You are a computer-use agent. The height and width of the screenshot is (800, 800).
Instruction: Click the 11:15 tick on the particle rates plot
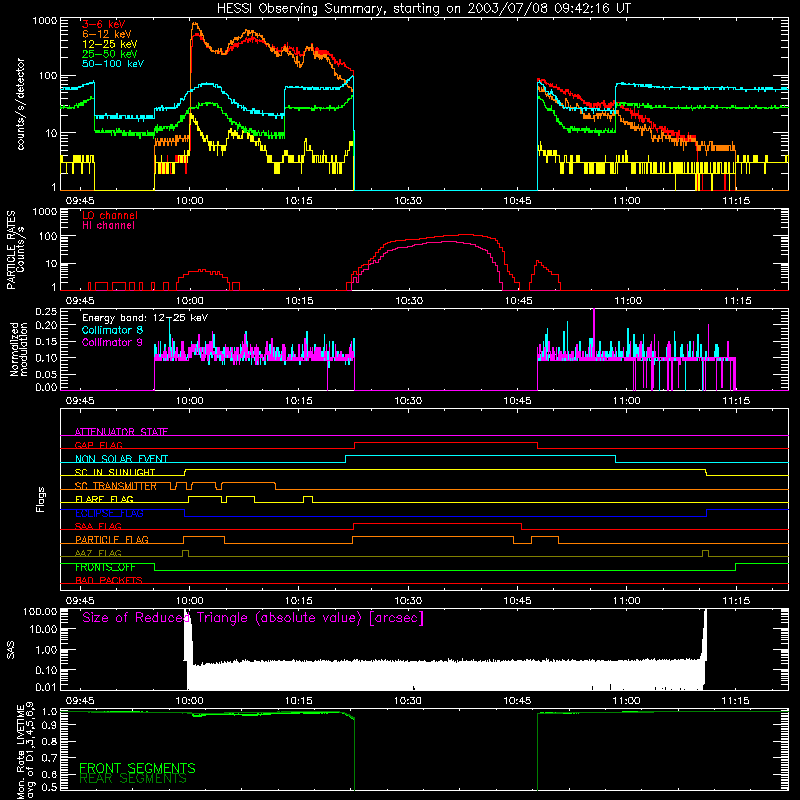[737, 301]
